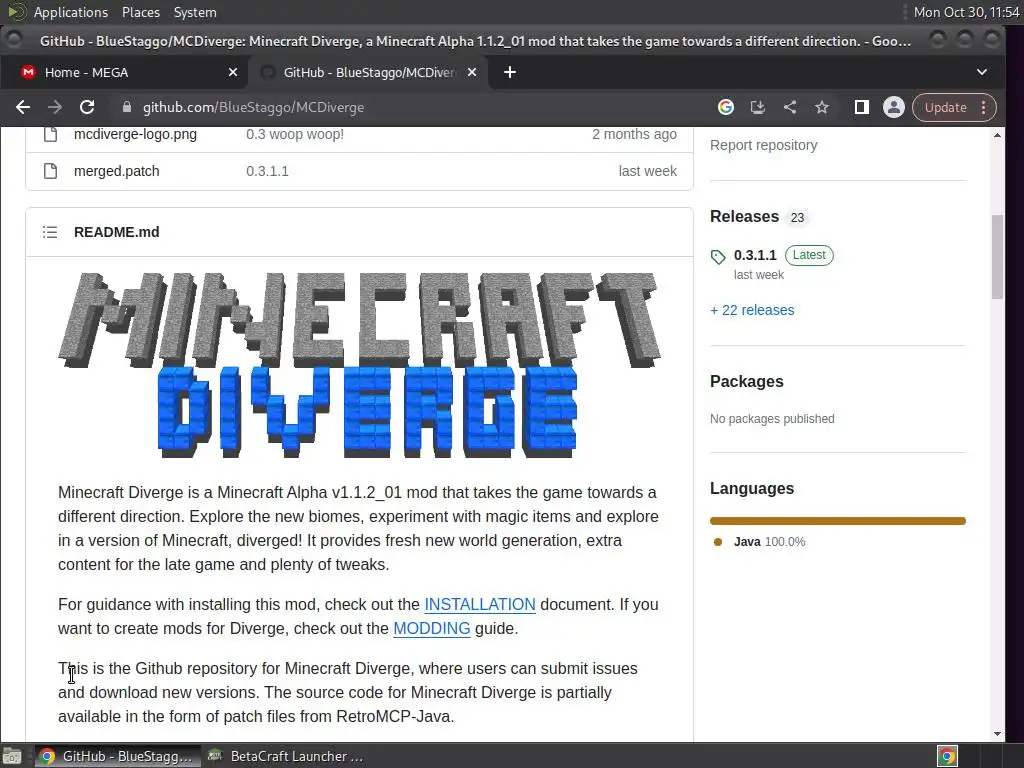Click the '2 months ago' timestamp
The height and width of the screenshot is (768, 1024).
[634, 134]
